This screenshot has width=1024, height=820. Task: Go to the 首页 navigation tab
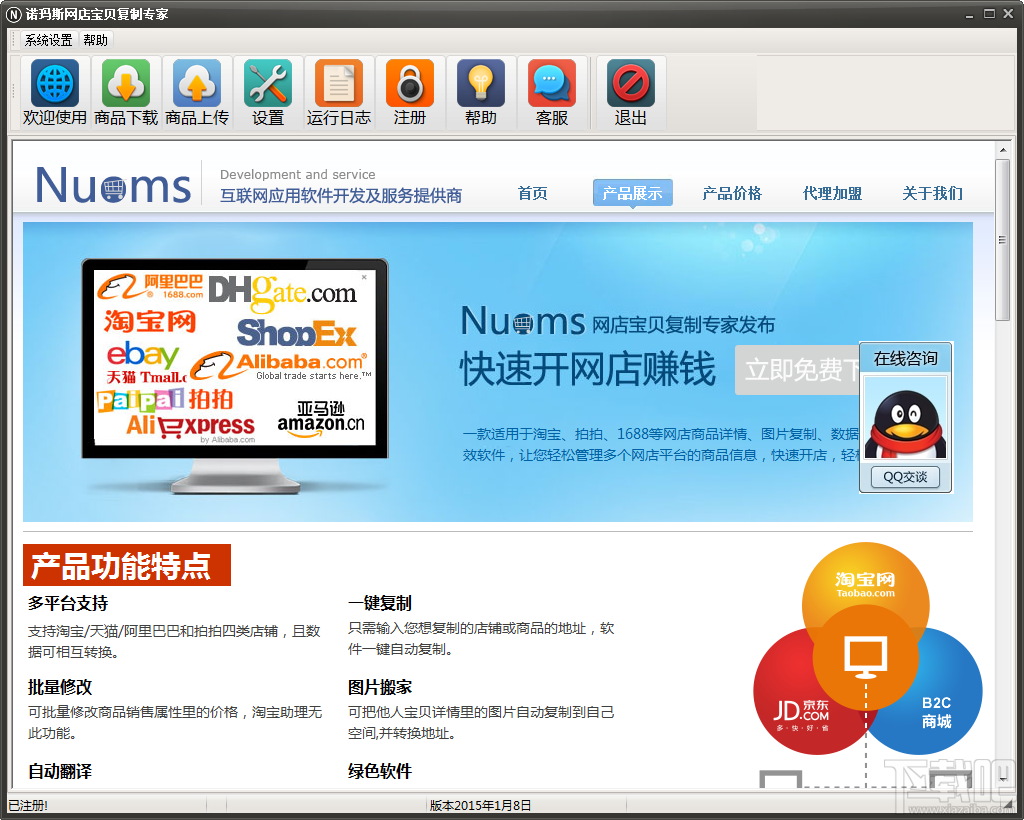[532, 193]
